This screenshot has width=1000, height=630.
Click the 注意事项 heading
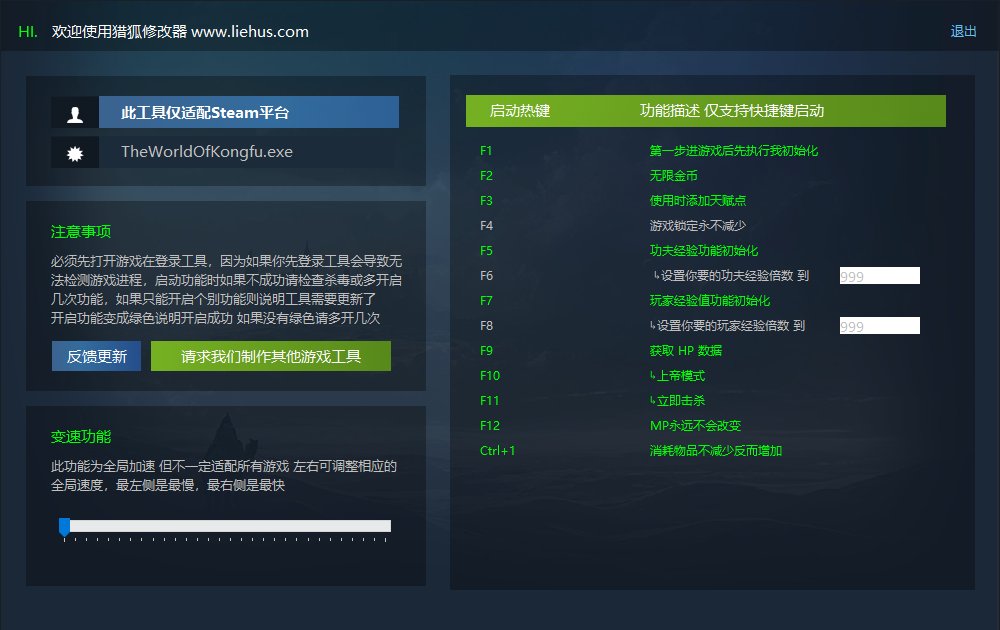click(81, 231)
